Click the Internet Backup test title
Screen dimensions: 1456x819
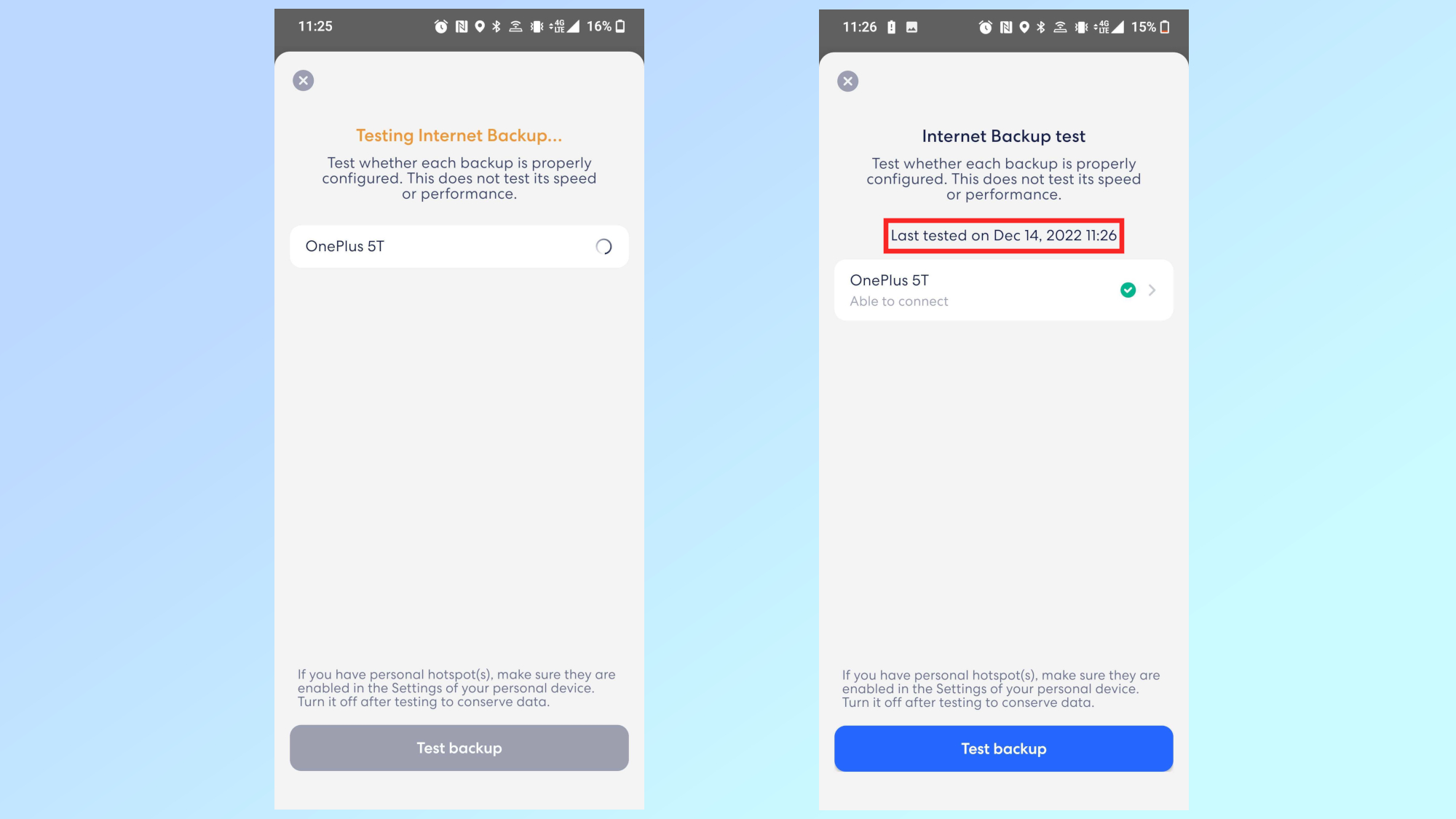click(1003, 135)
